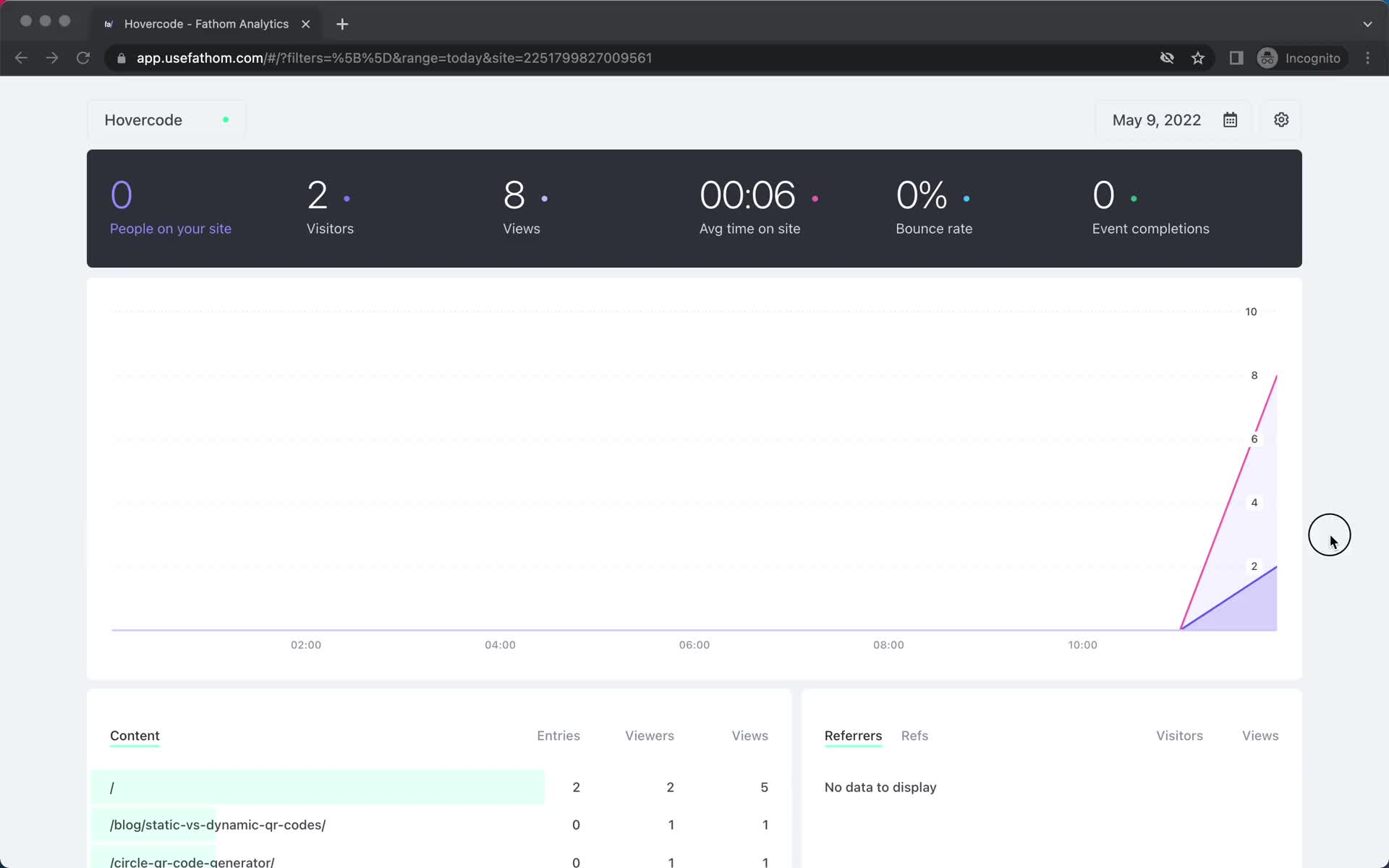Reload the page with refresh icon
The image size is (1389, 868).
tap(83, 58)
